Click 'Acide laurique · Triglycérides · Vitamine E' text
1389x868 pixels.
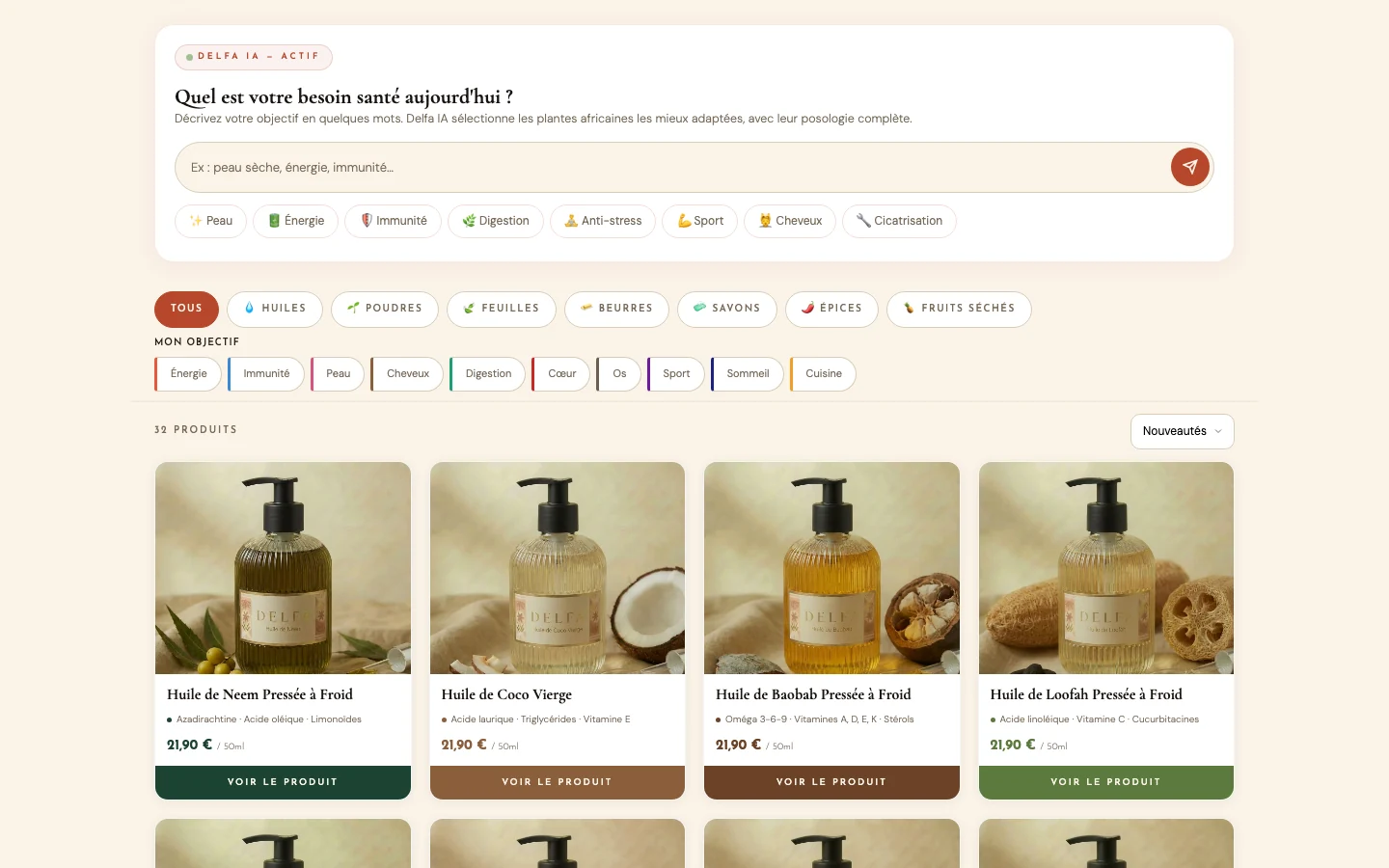click(x=540, y=719)
